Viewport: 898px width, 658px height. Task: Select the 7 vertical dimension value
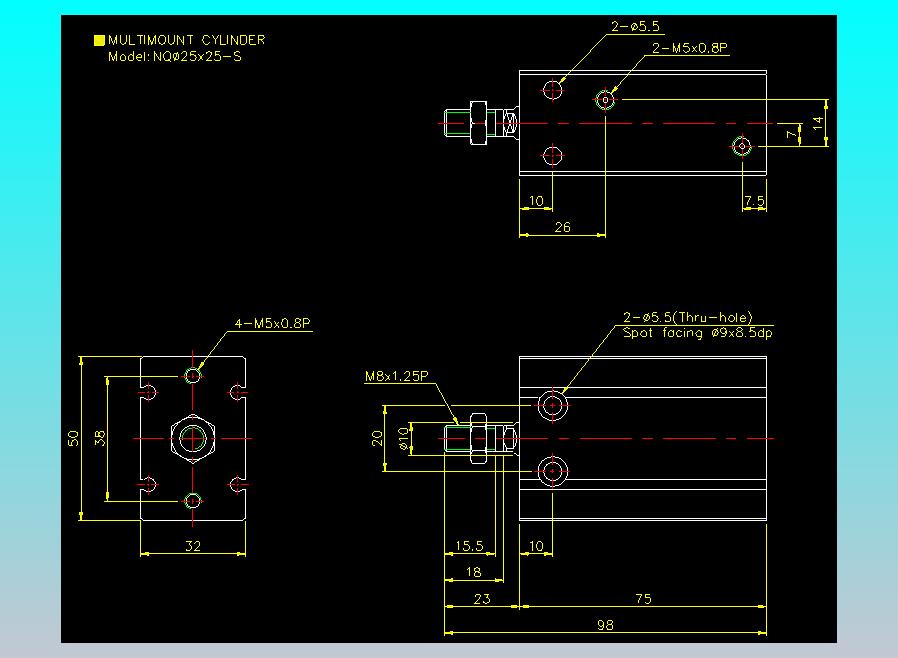[791, 135]
